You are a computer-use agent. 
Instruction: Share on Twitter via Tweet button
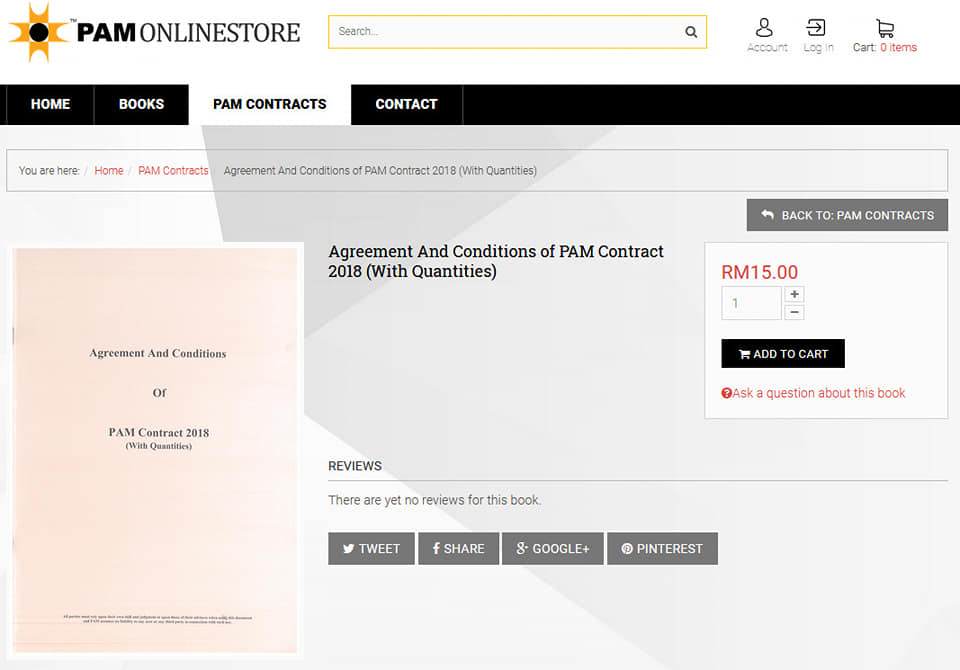pyautogui.click(x=371, y=548)
